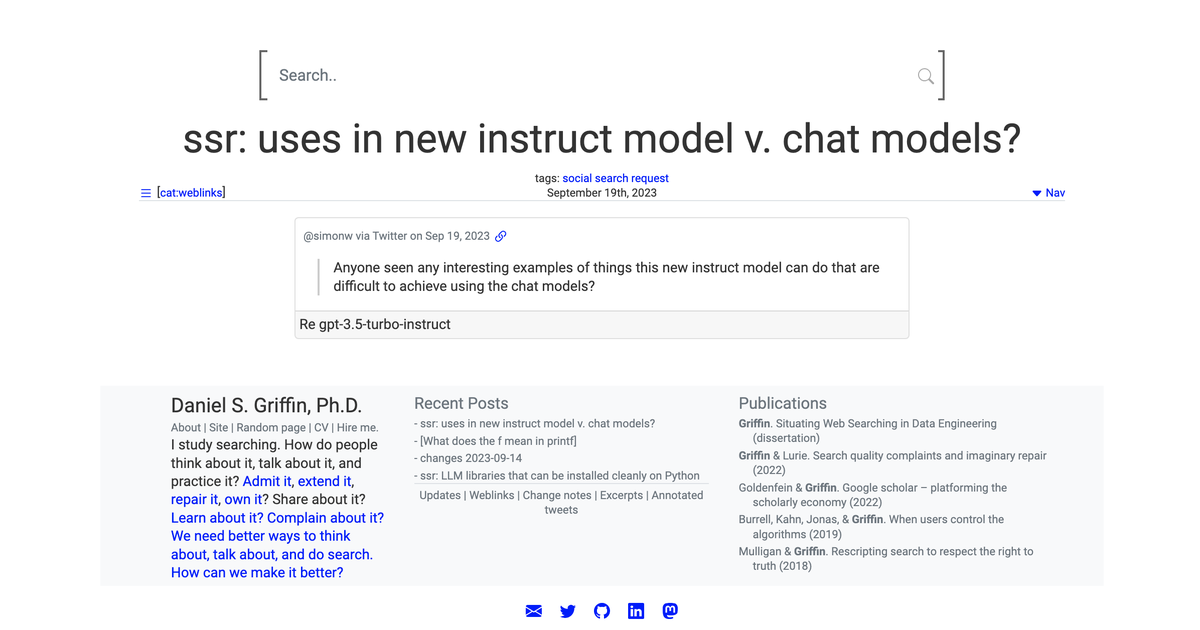Switch to the Weblinks section
This screenshot has width=1200, height=630.
tap(492, 494)
